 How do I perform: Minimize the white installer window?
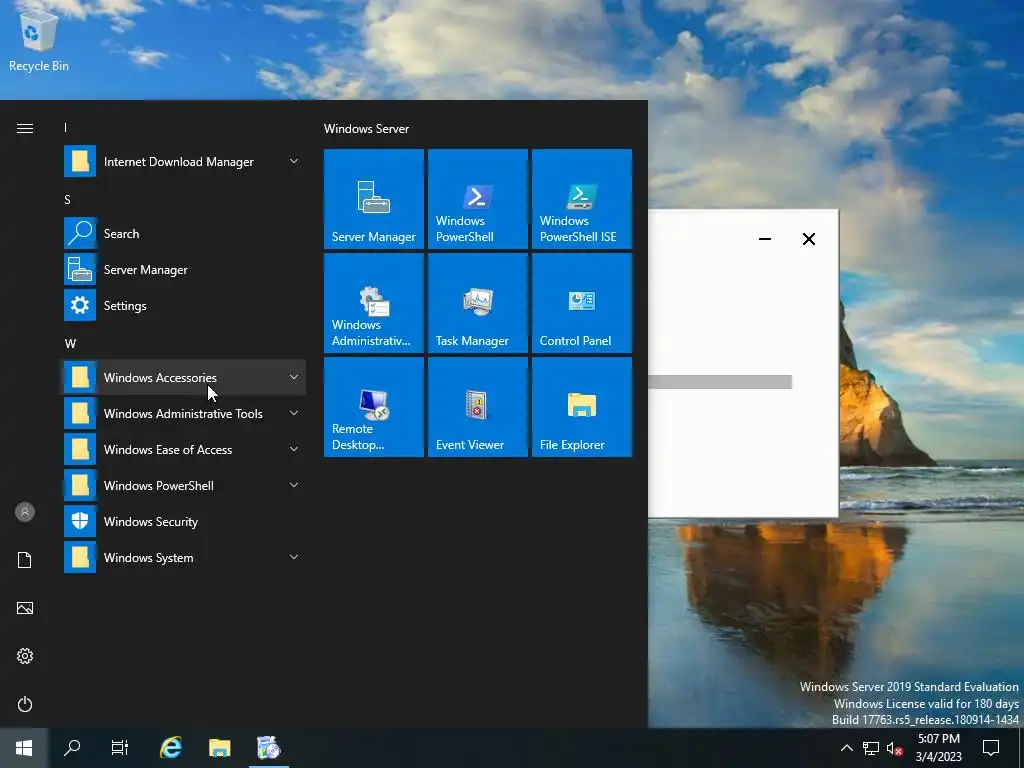point(765,239)
